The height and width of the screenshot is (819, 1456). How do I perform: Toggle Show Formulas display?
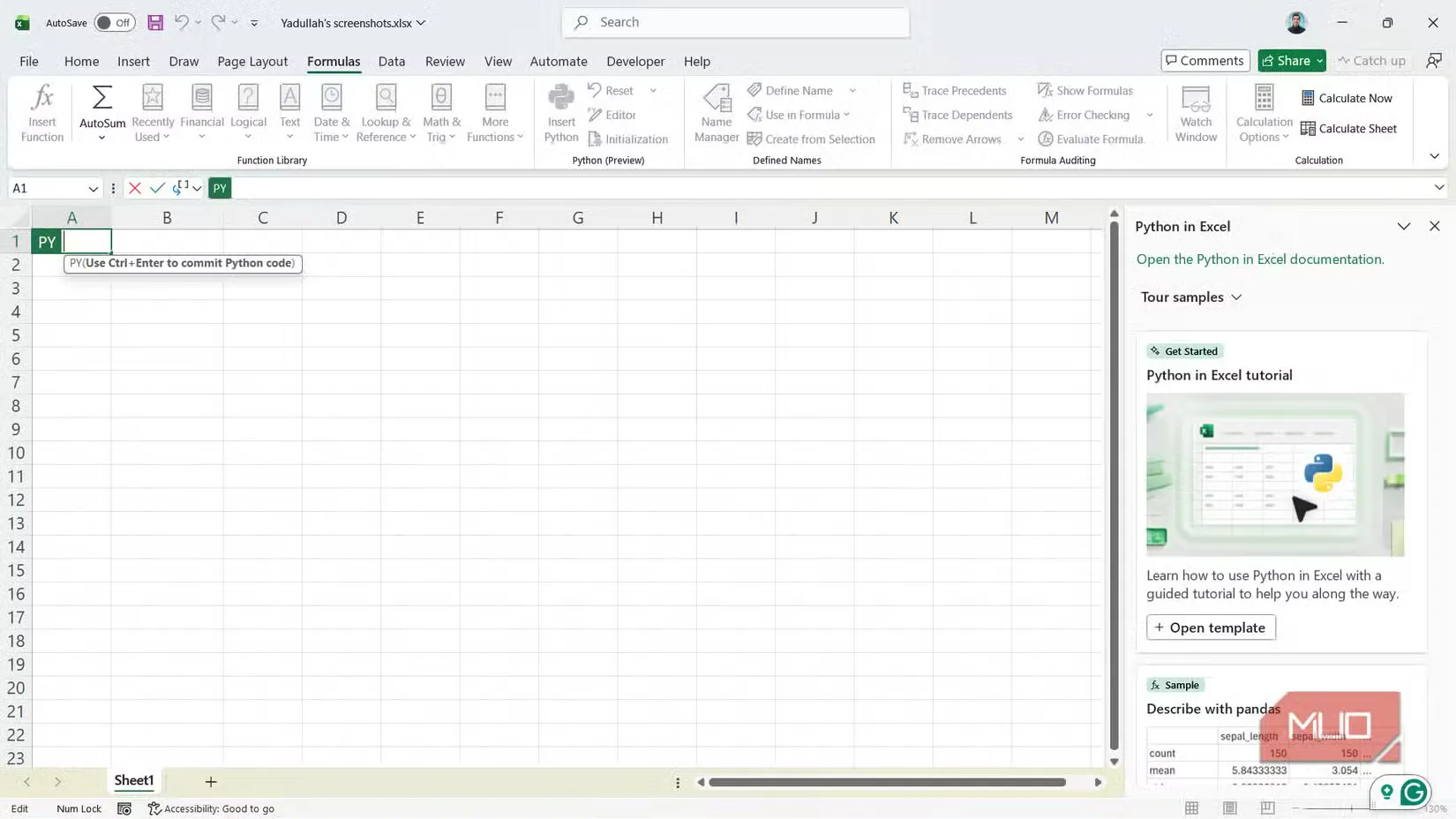(1086, 90)
